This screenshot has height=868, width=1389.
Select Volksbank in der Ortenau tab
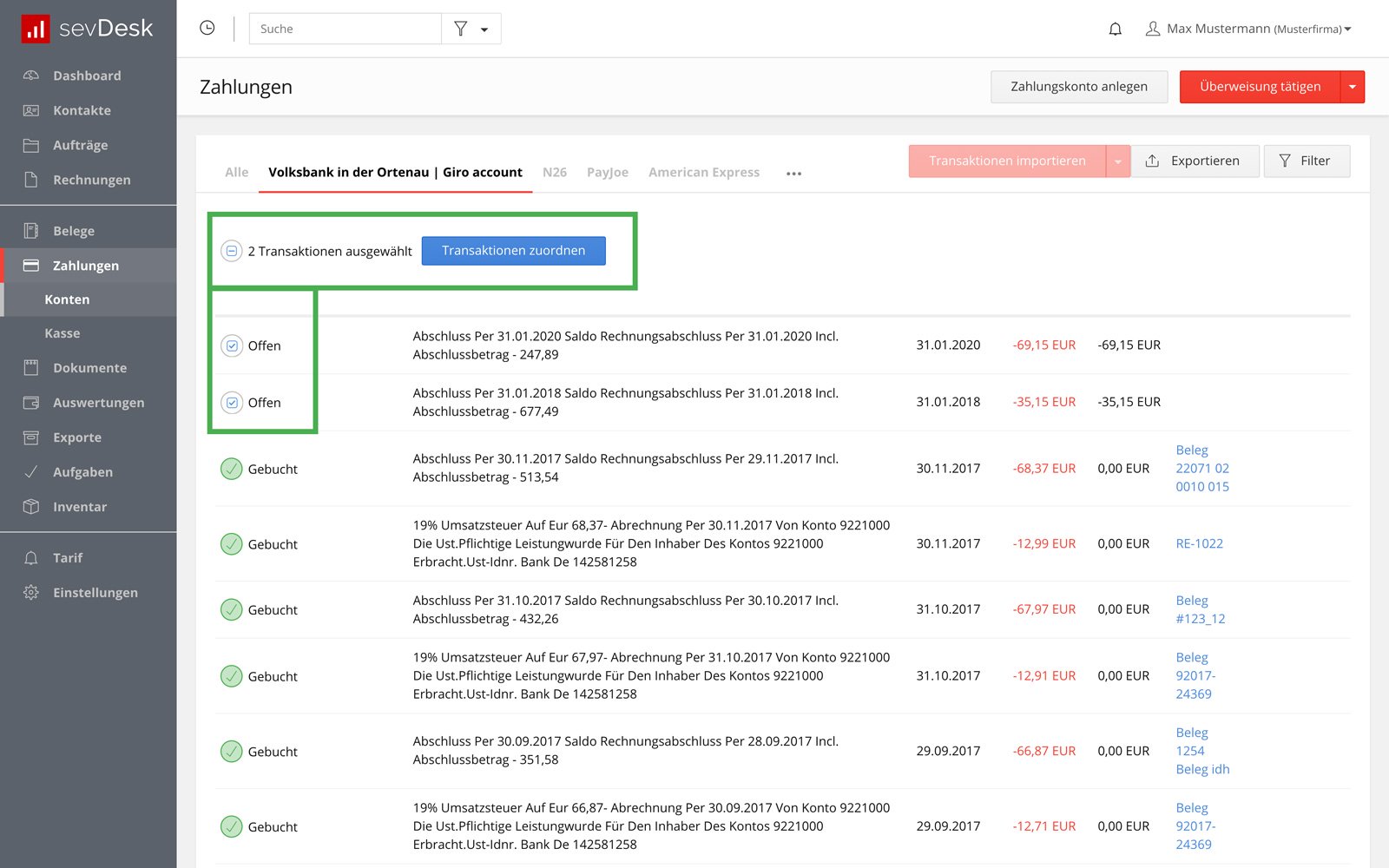(395, 173)
